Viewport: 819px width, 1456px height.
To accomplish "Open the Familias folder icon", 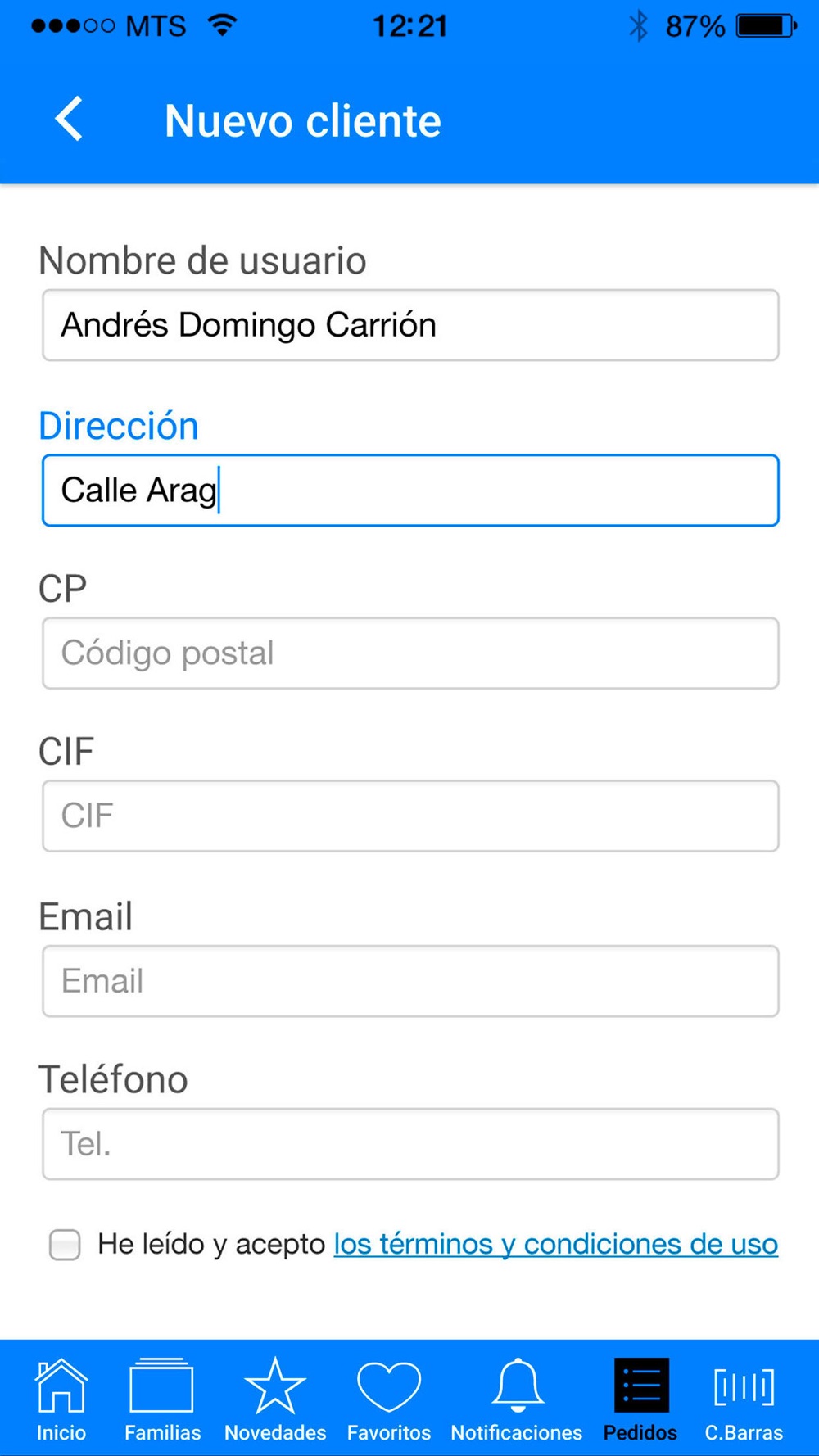I will tap(161, 1386).
